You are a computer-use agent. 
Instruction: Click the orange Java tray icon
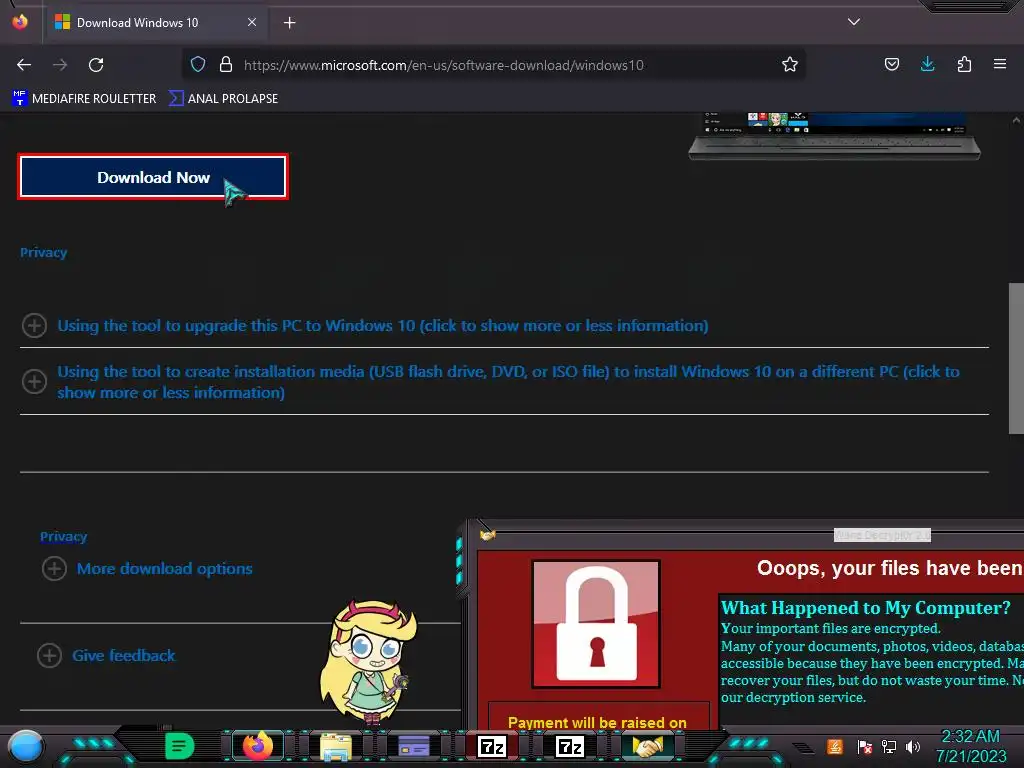pyautogui.click(x=835, y=746)
